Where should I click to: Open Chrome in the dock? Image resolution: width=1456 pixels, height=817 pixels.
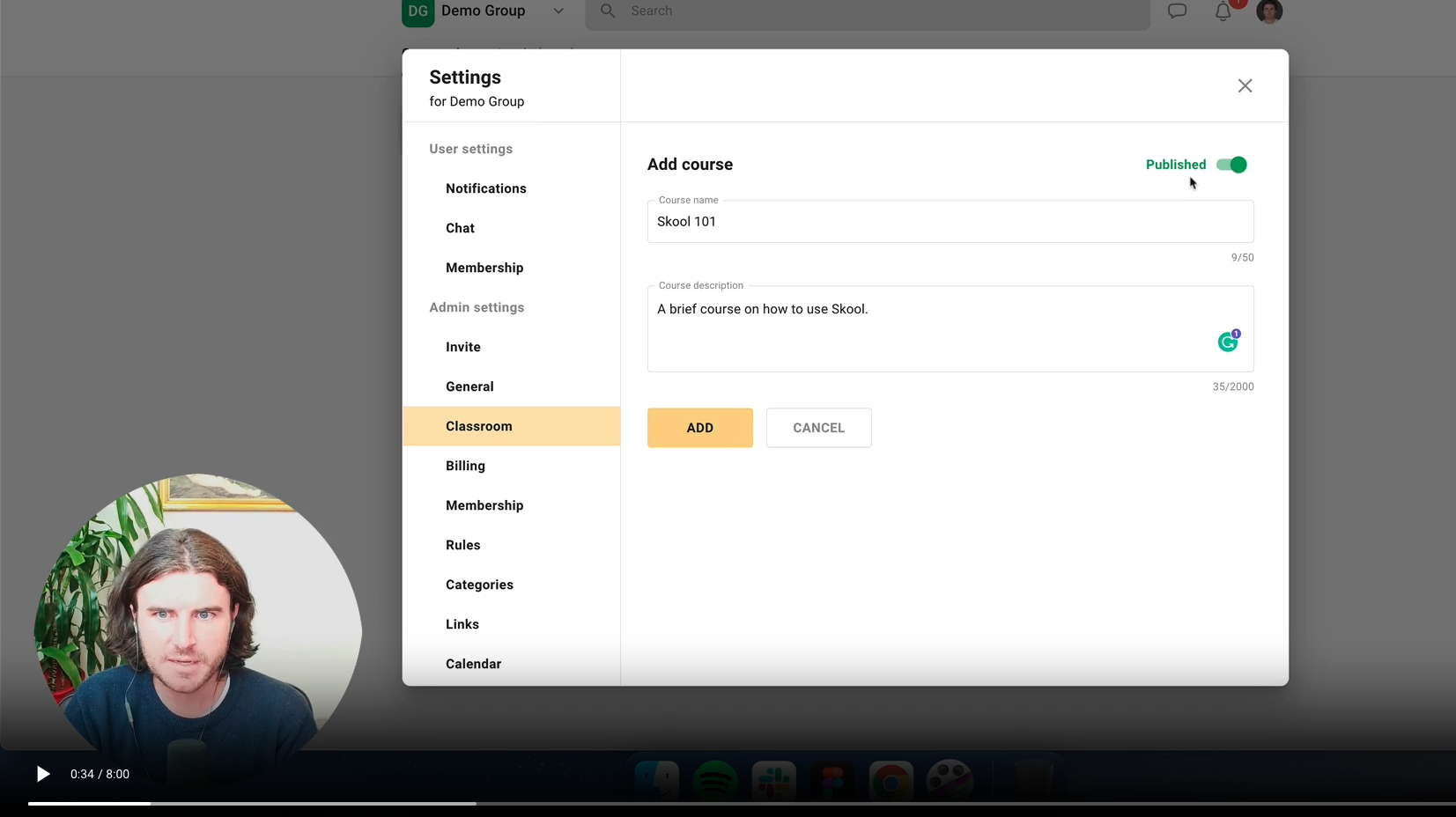pos(891,782)
